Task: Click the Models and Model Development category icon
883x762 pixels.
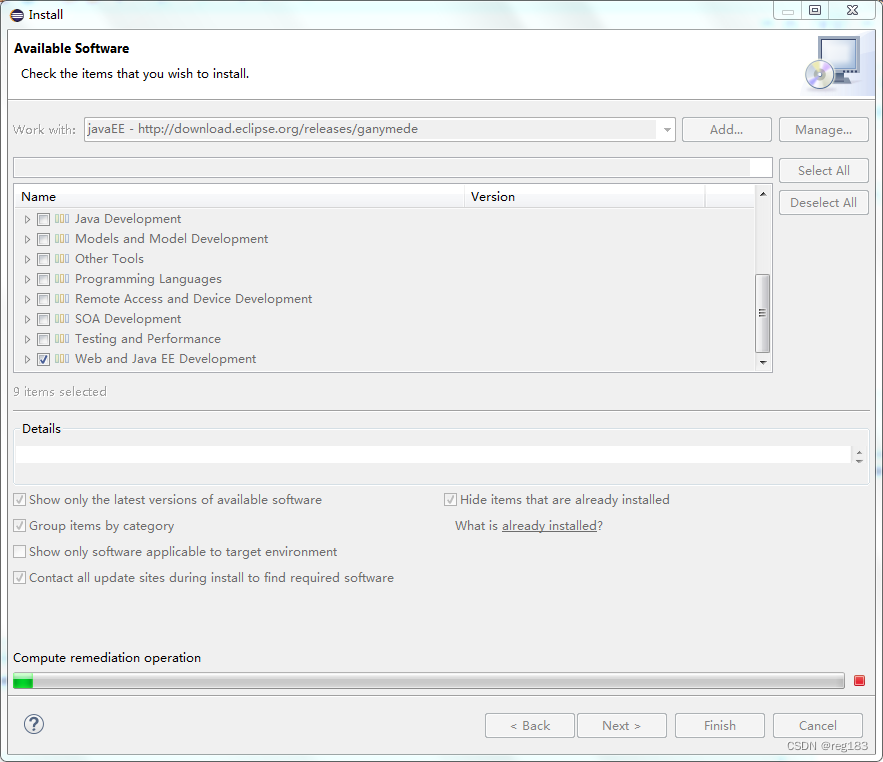Action: point(62,239)
